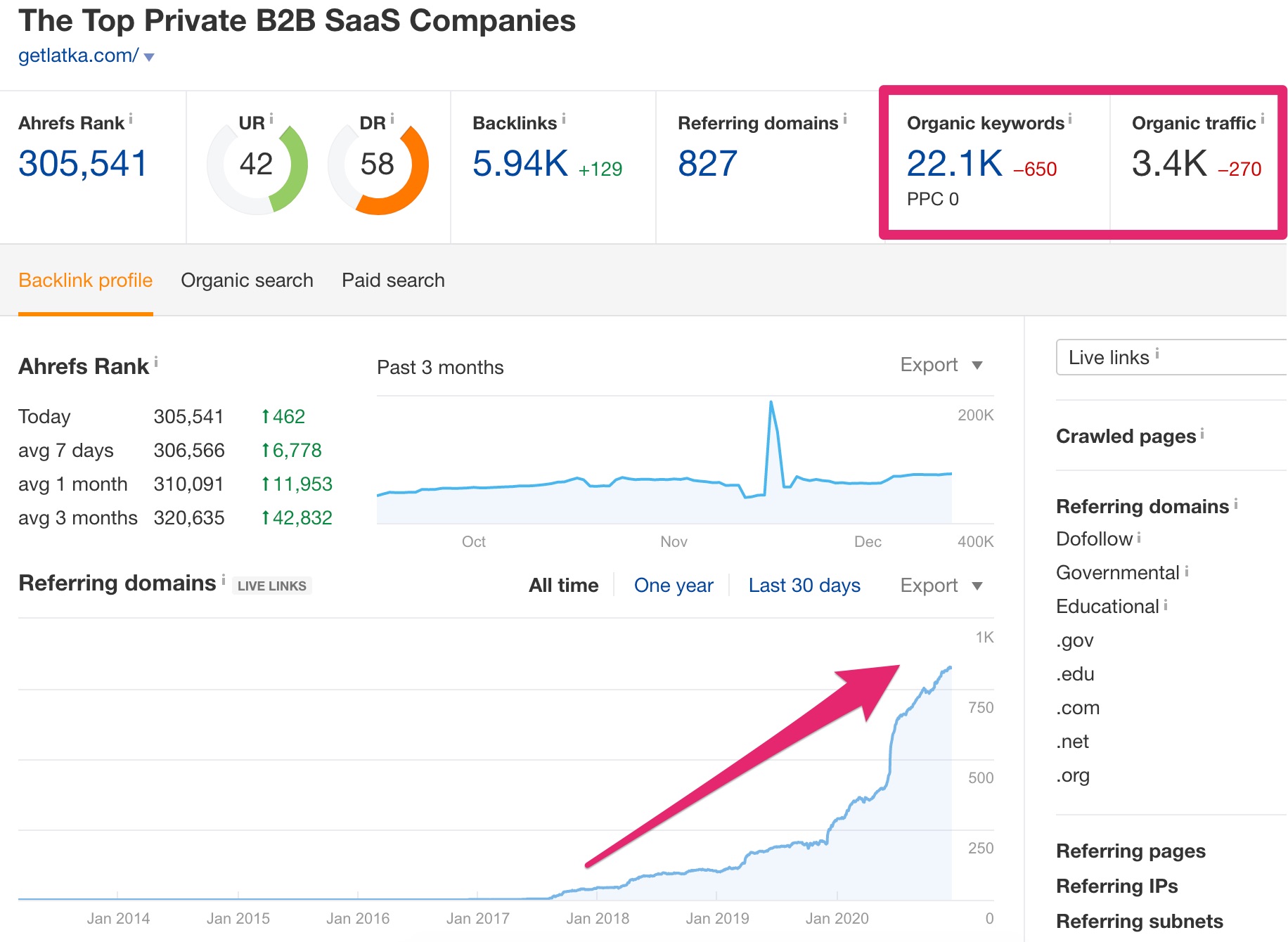The image size is (1288, 942).
Task: Select the One year range
Action: coord(674,586)
